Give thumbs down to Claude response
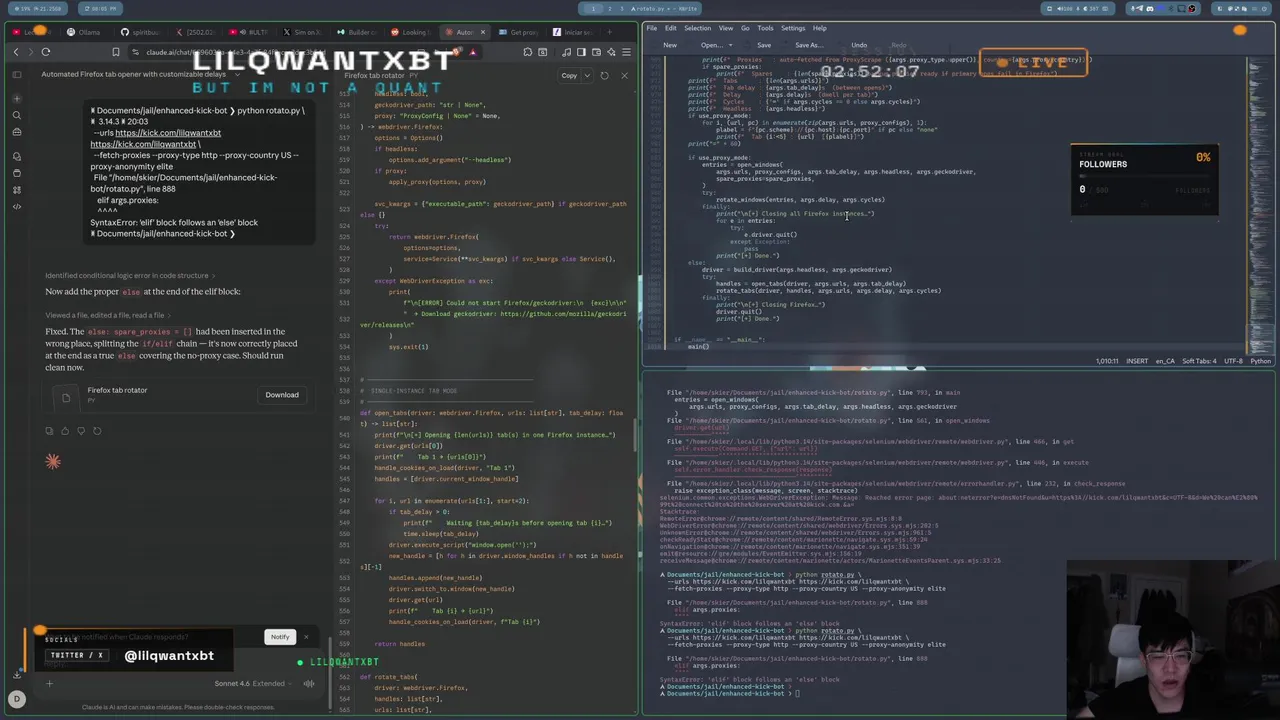 (81, 431)
